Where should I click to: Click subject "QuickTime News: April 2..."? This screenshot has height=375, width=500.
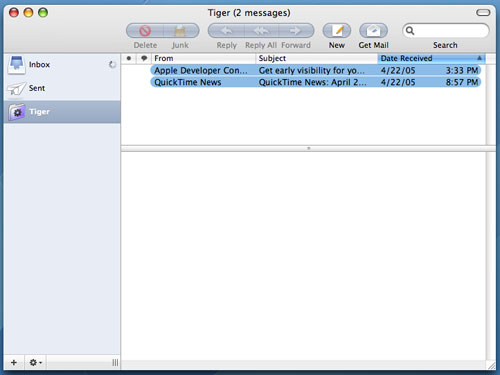pyautogui.click(x=313, y=82)
